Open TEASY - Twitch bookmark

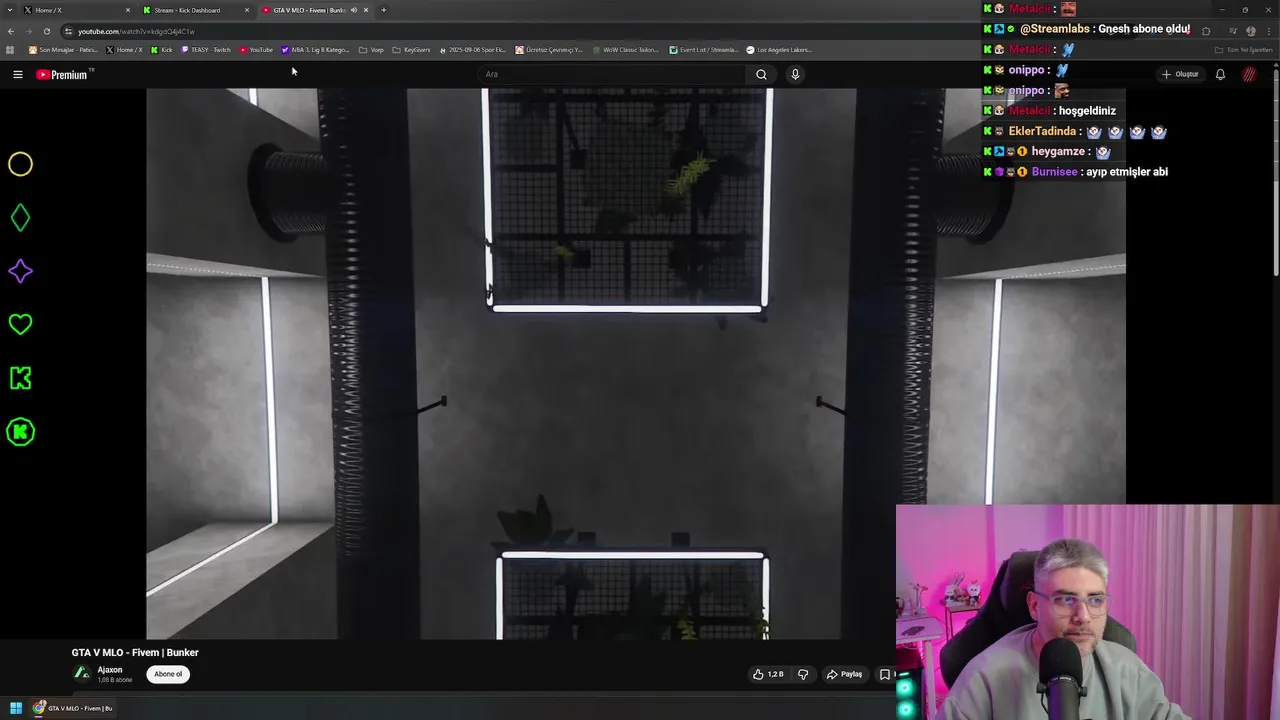pos(206,50)
